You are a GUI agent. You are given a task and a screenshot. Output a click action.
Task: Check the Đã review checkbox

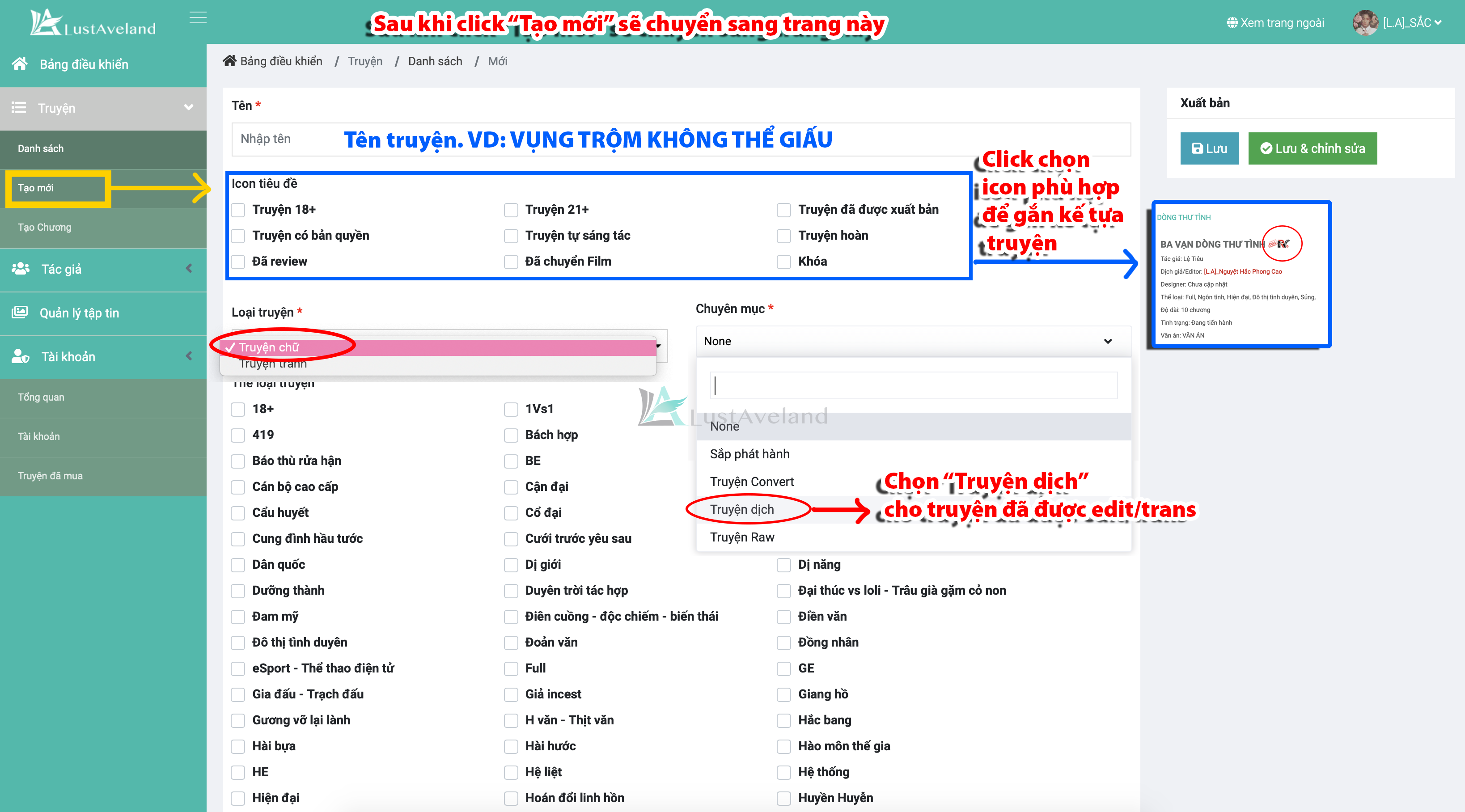coord(238,262)
